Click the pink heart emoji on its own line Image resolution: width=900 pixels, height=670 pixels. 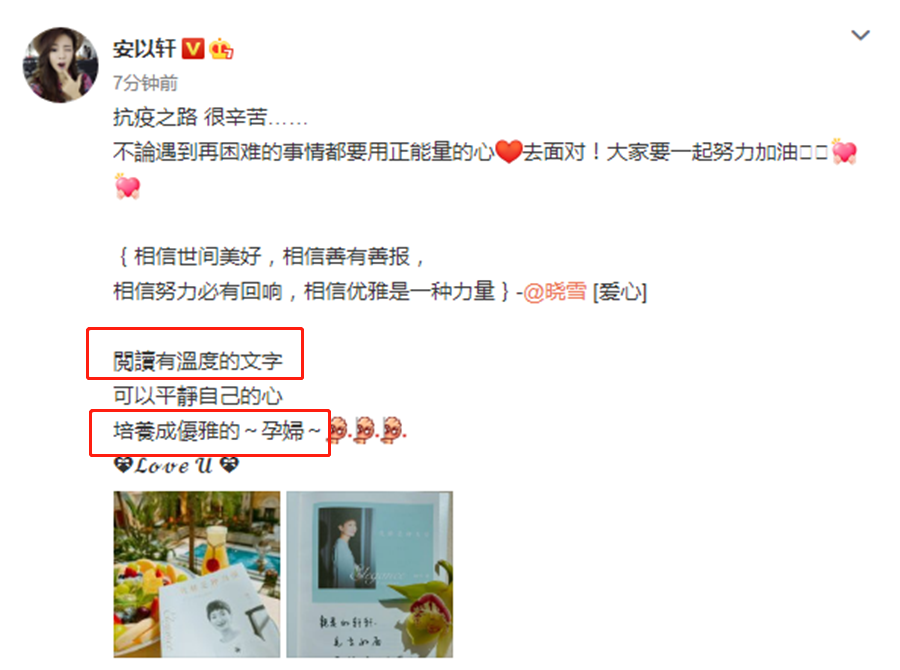[127, 186]
